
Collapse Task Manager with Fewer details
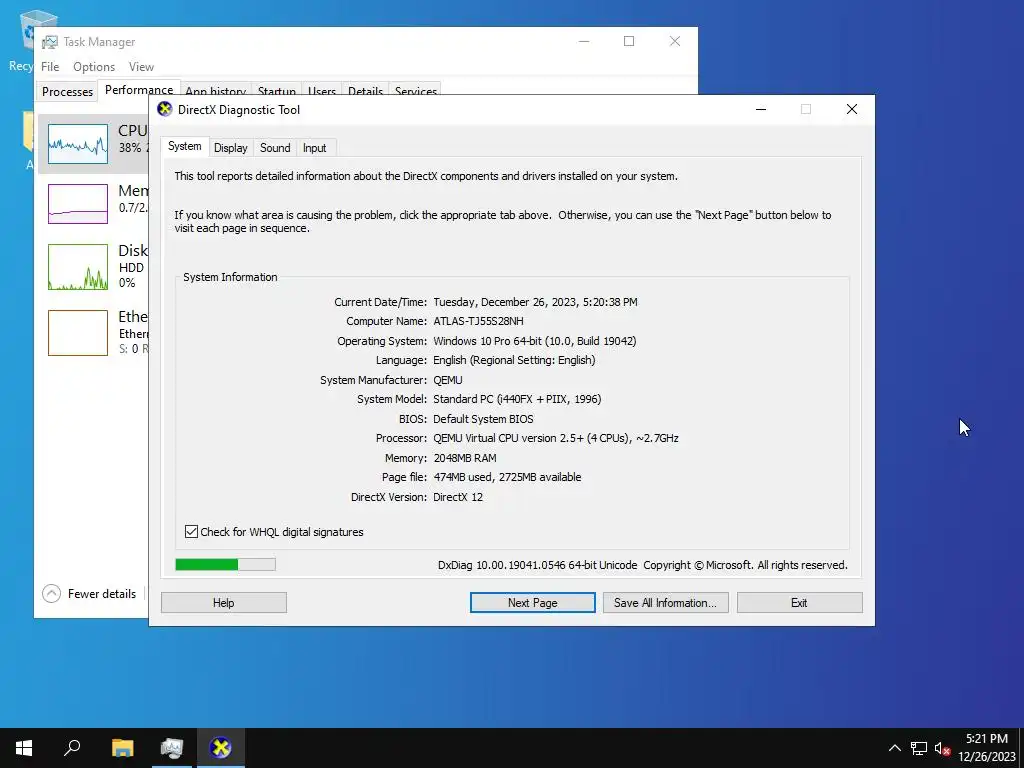pos(89,594)
